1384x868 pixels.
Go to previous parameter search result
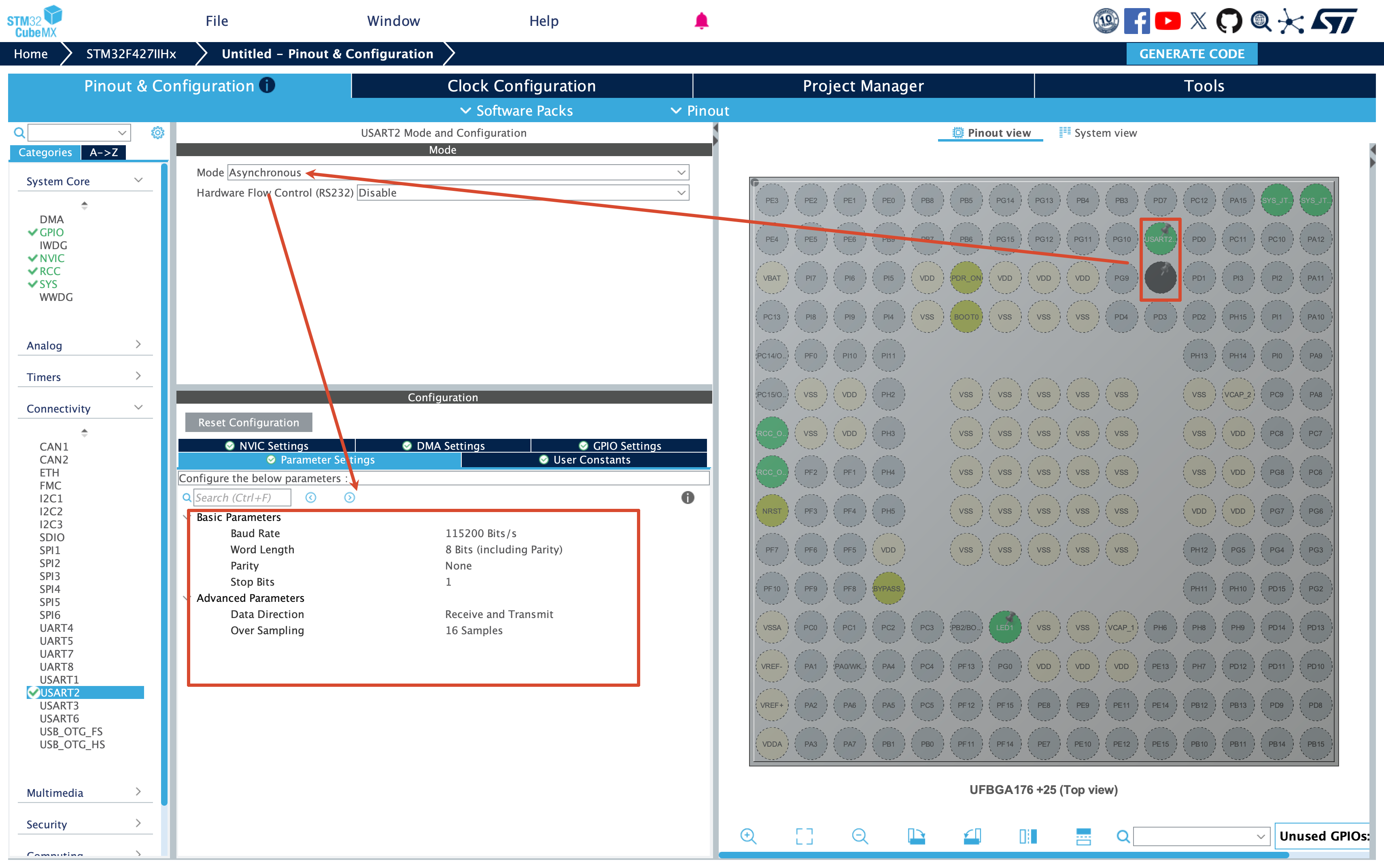pos(311,498)
